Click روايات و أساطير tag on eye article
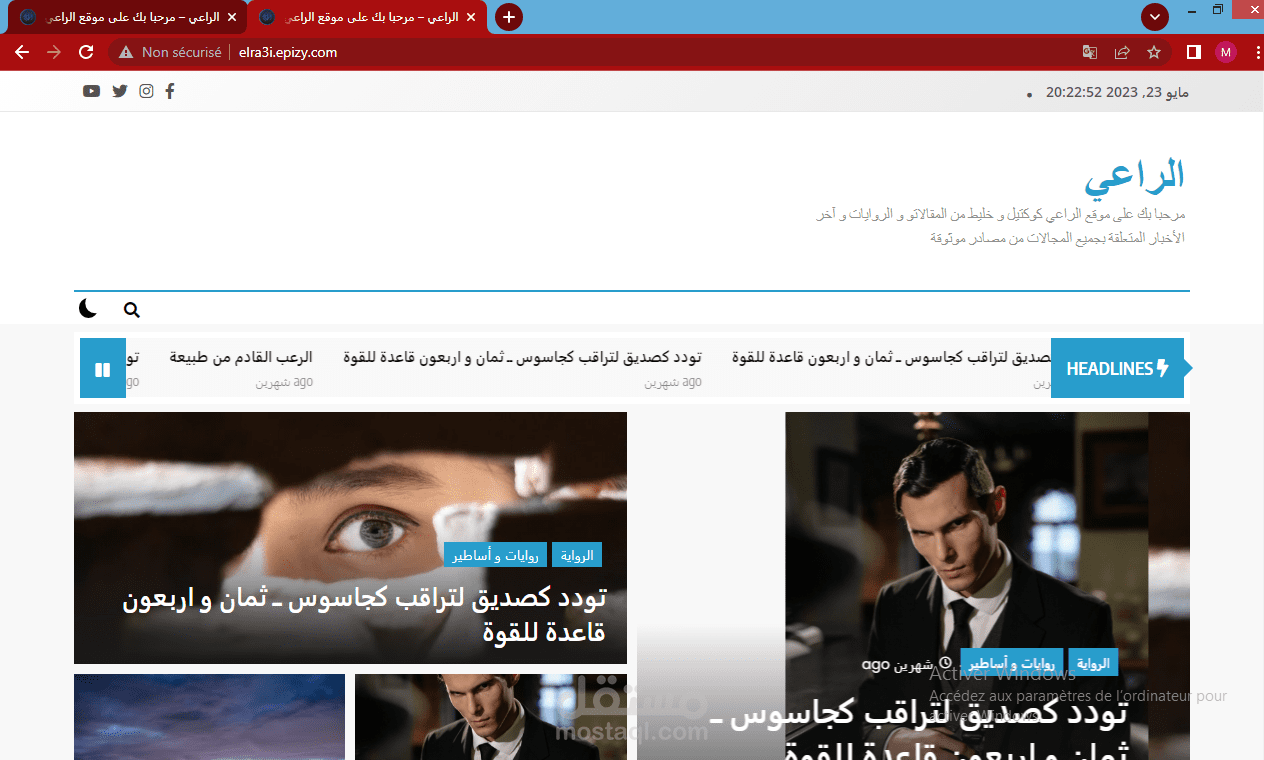The image size is (1264, 760). coord(495,555)
